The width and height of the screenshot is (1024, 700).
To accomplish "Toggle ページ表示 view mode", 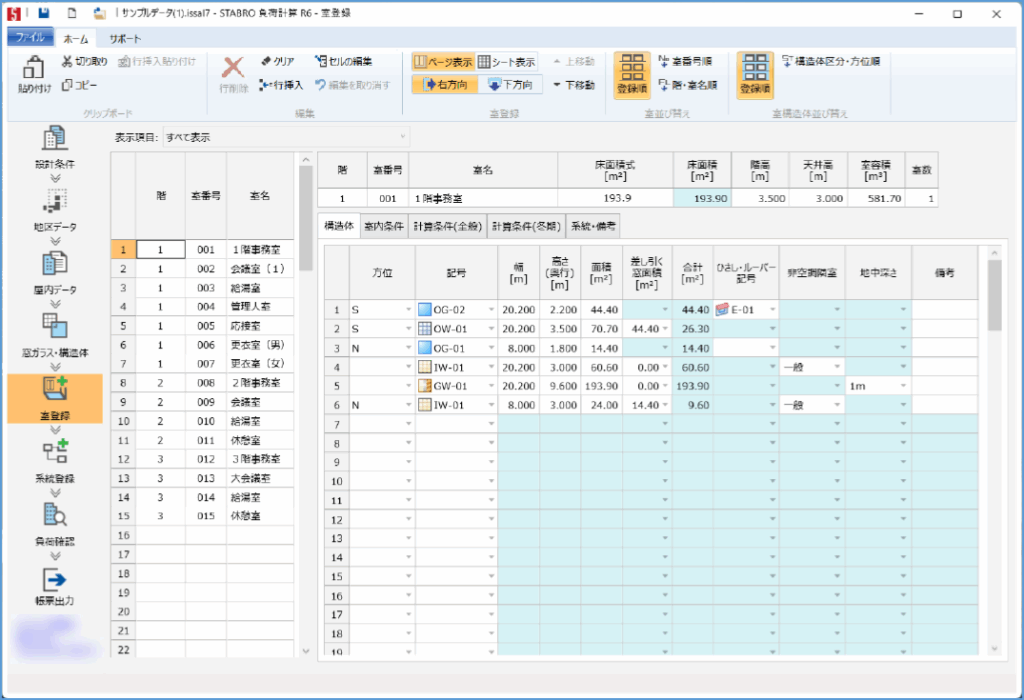I will point(442,61).
